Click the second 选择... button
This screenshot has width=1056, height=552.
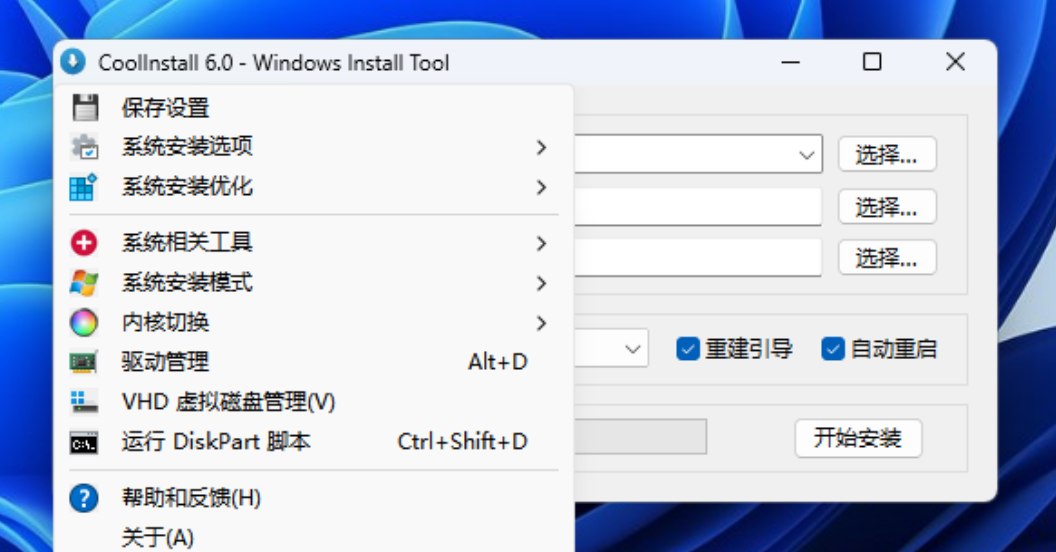coord(887,206)
